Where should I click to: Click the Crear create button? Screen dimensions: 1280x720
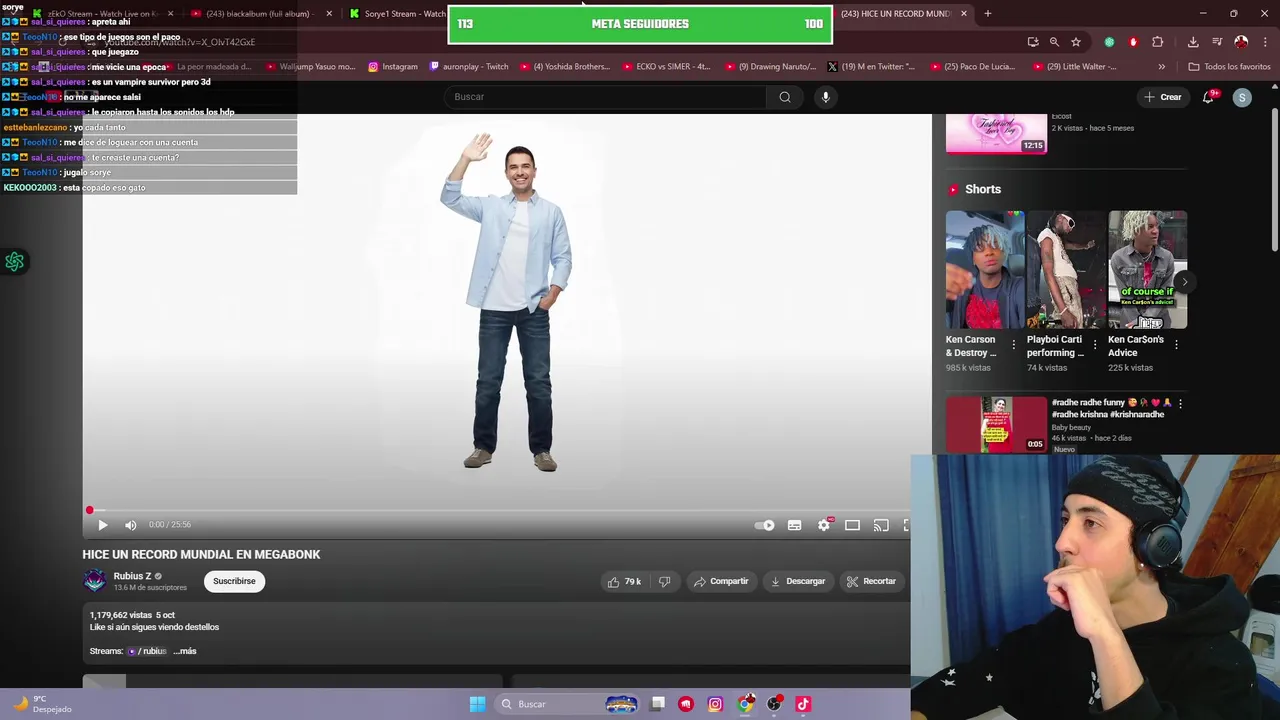[1163, 97]
